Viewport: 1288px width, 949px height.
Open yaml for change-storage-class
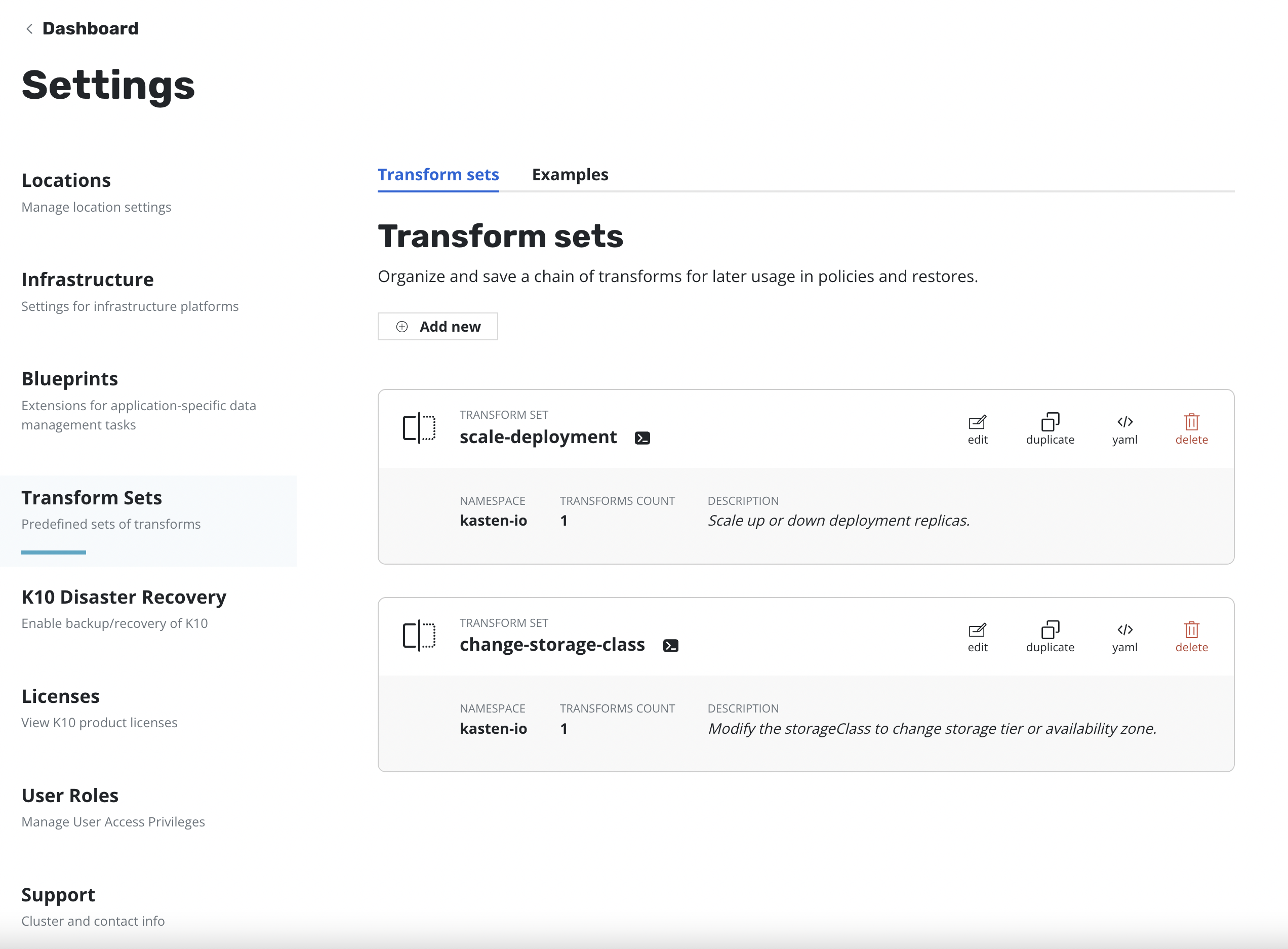1124,637
